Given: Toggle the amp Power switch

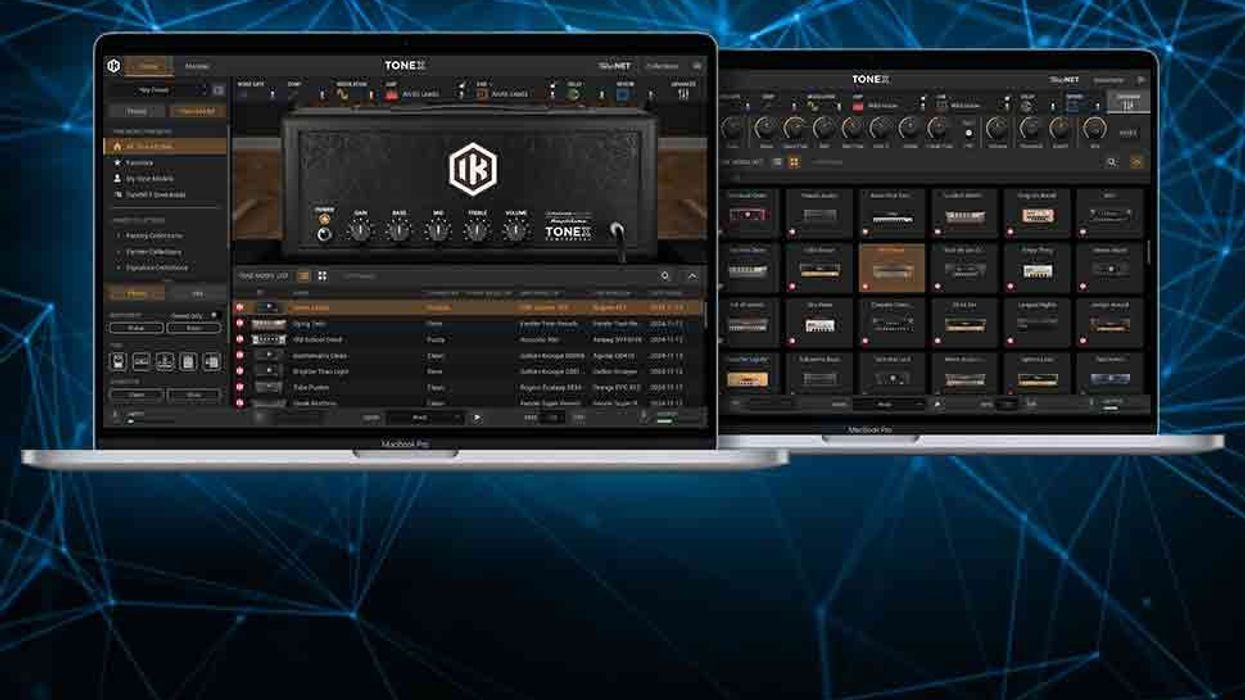Looking at the screenshot, I should point(323,234).
